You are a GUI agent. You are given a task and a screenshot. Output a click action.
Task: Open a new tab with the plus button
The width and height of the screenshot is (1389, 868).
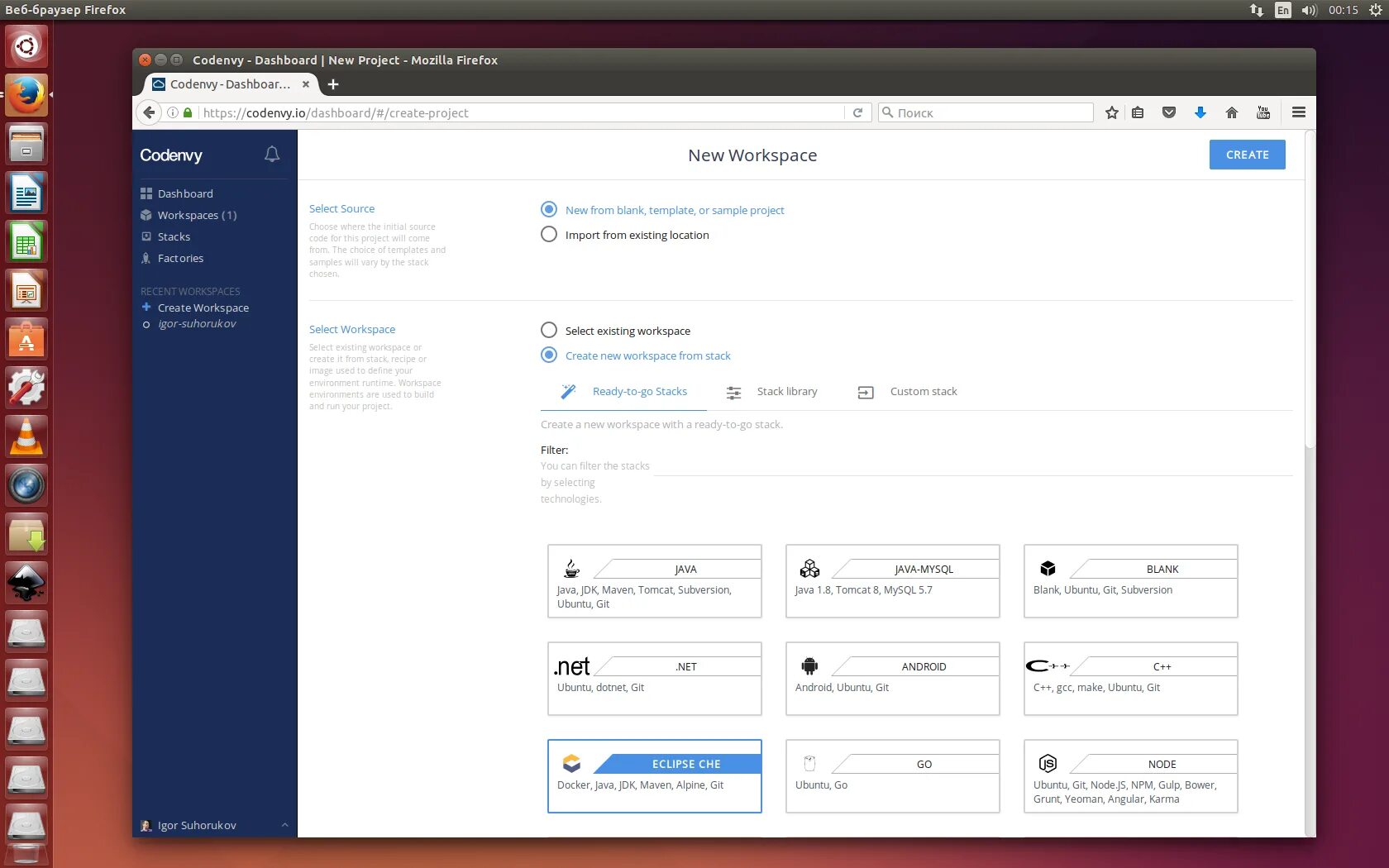333,84
